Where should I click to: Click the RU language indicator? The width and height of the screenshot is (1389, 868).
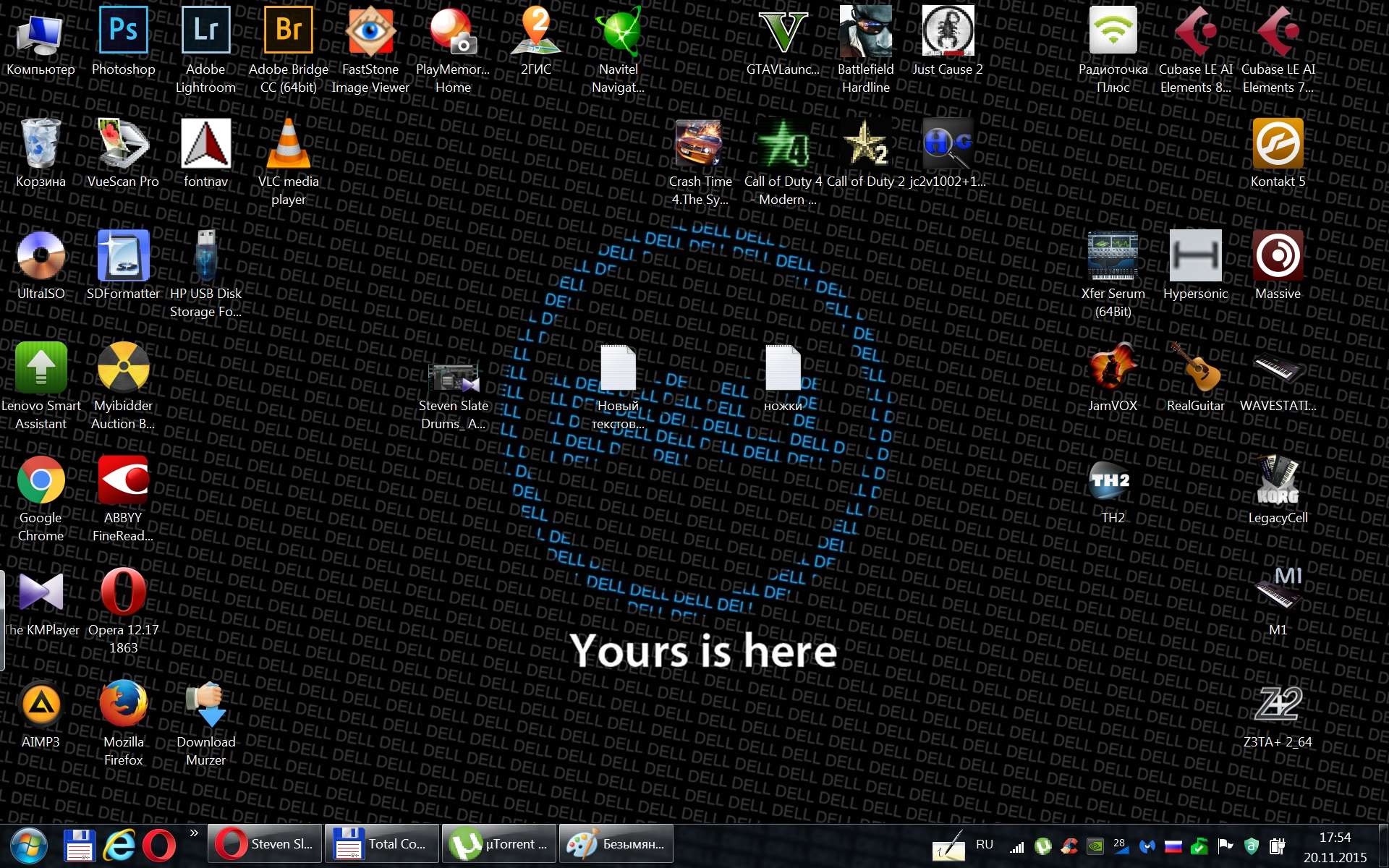coord(984,845)
